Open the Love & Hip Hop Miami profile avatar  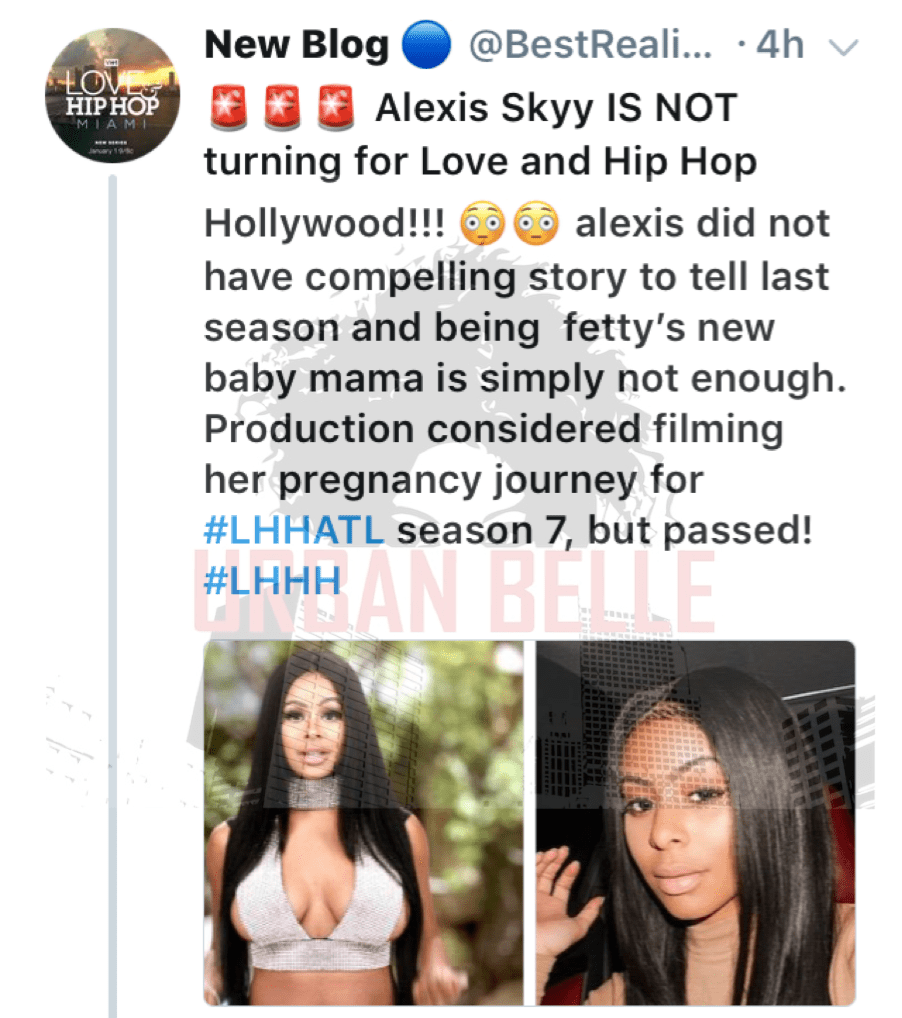pyautogui.click(x=112, y=95)
